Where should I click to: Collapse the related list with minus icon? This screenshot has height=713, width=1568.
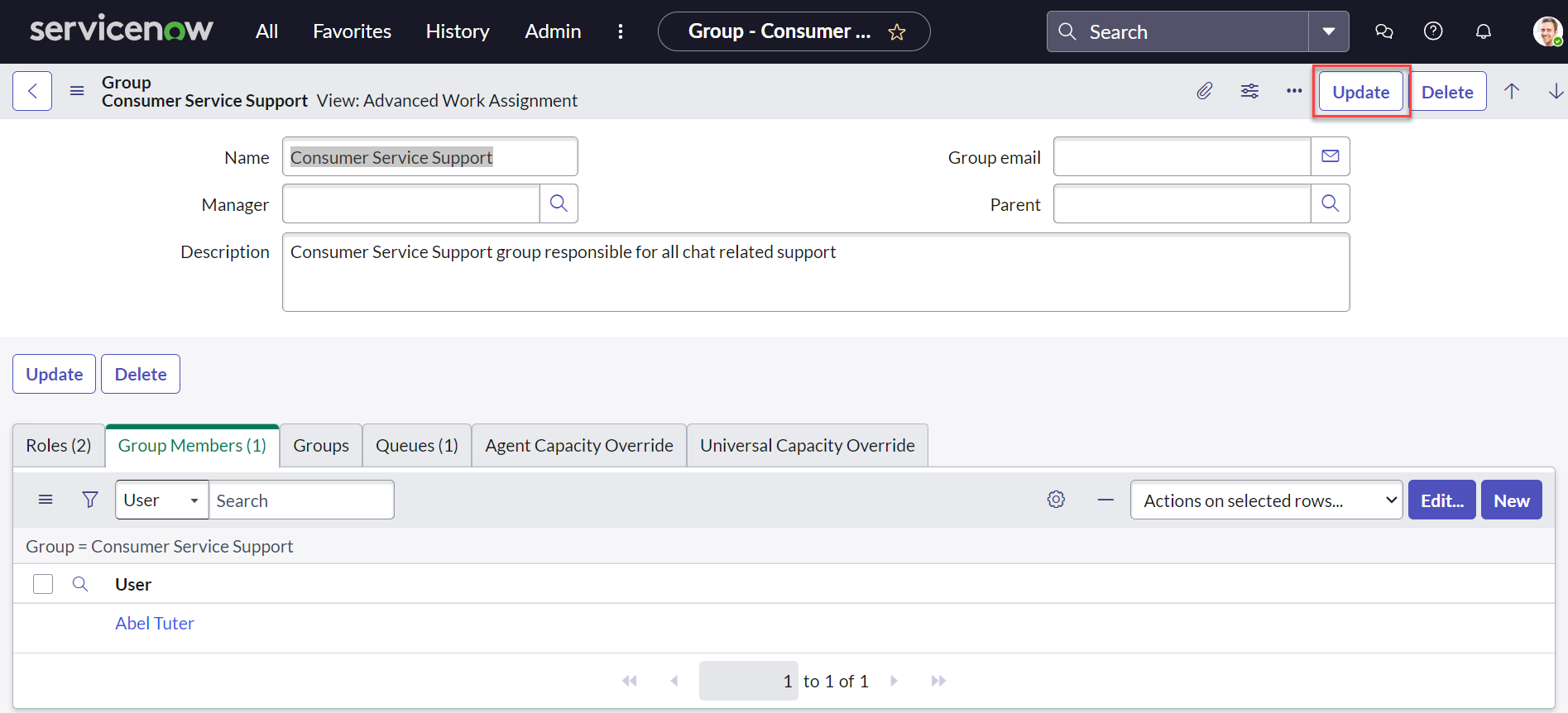(1105, 500)
